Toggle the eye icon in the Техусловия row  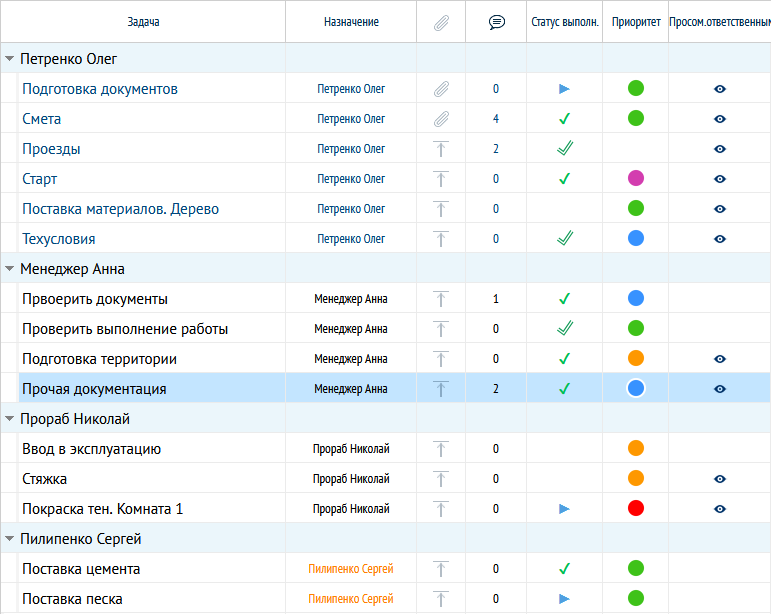[x=720, y=239]
